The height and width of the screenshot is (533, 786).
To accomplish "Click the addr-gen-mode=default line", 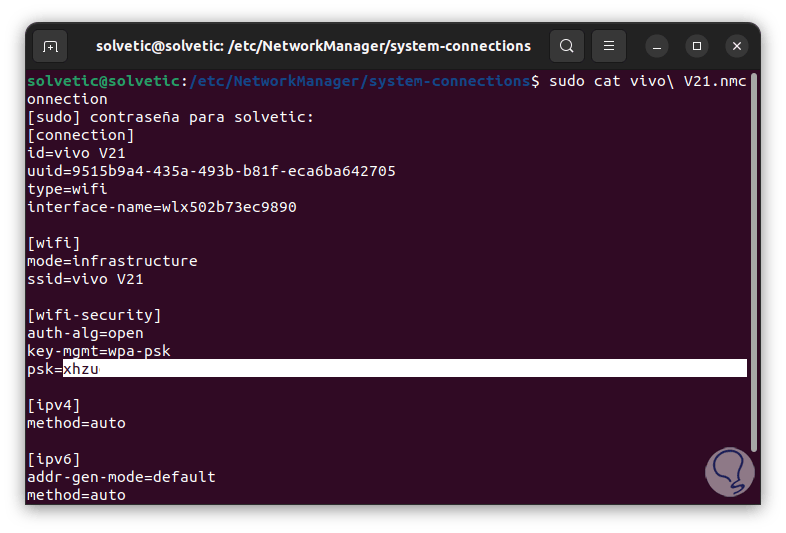I will click(x=121, y=477).
